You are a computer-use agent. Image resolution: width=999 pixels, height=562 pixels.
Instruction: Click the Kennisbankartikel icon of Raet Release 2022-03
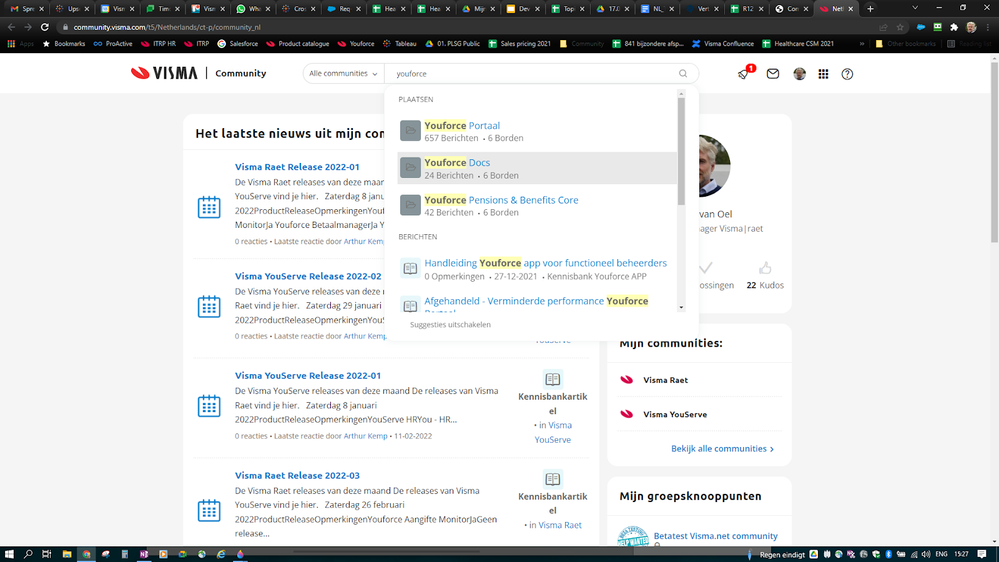click(552, 479)
